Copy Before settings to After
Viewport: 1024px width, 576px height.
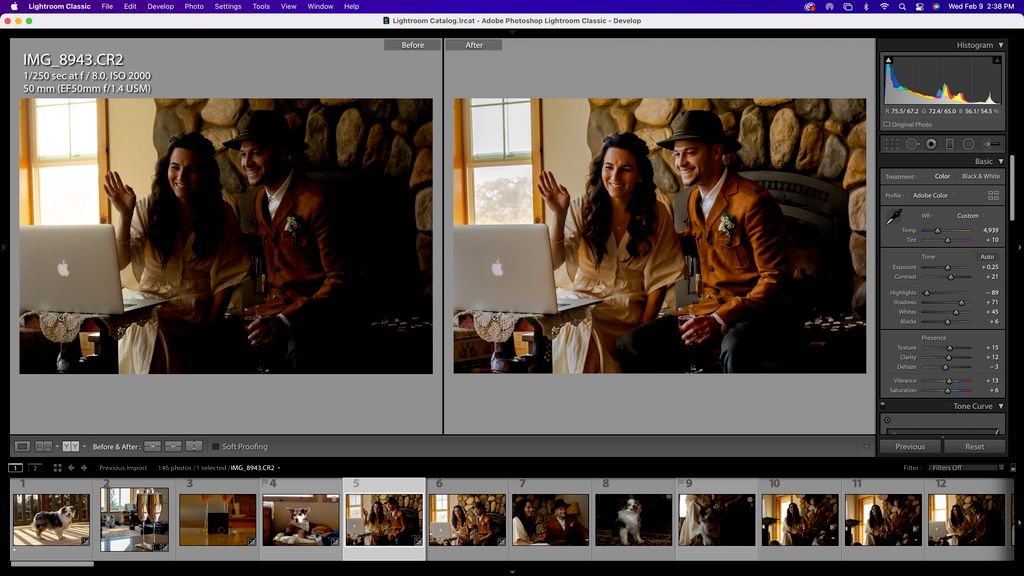[x=152, y=447]
